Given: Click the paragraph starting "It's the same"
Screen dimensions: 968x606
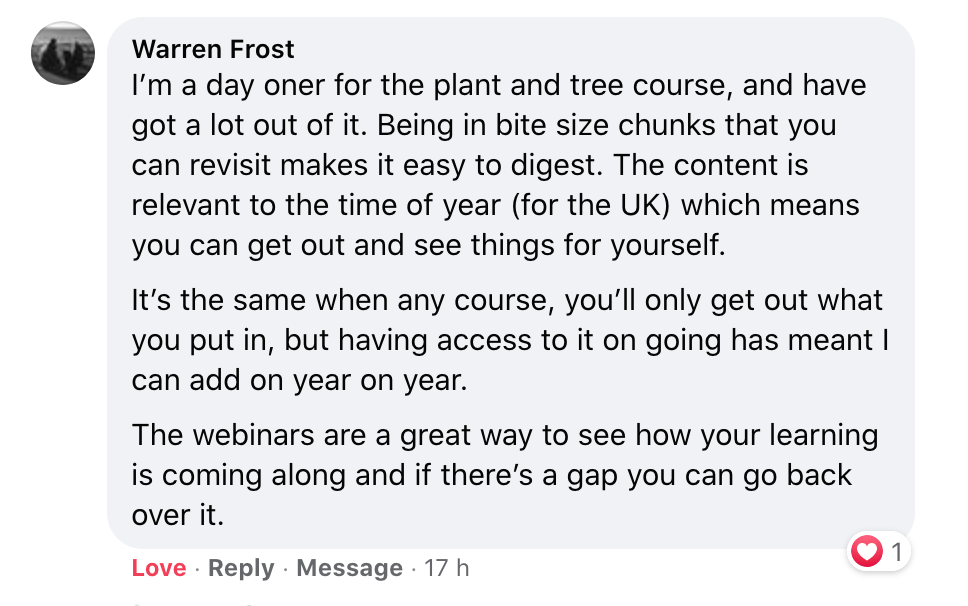Looking at the screenshot, I should click(x=508, y=340).
